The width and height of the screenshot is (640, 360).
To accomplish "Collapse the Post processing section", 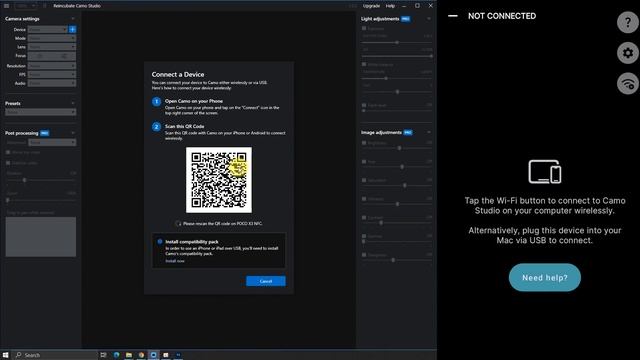I will click(x=73, y=133).
